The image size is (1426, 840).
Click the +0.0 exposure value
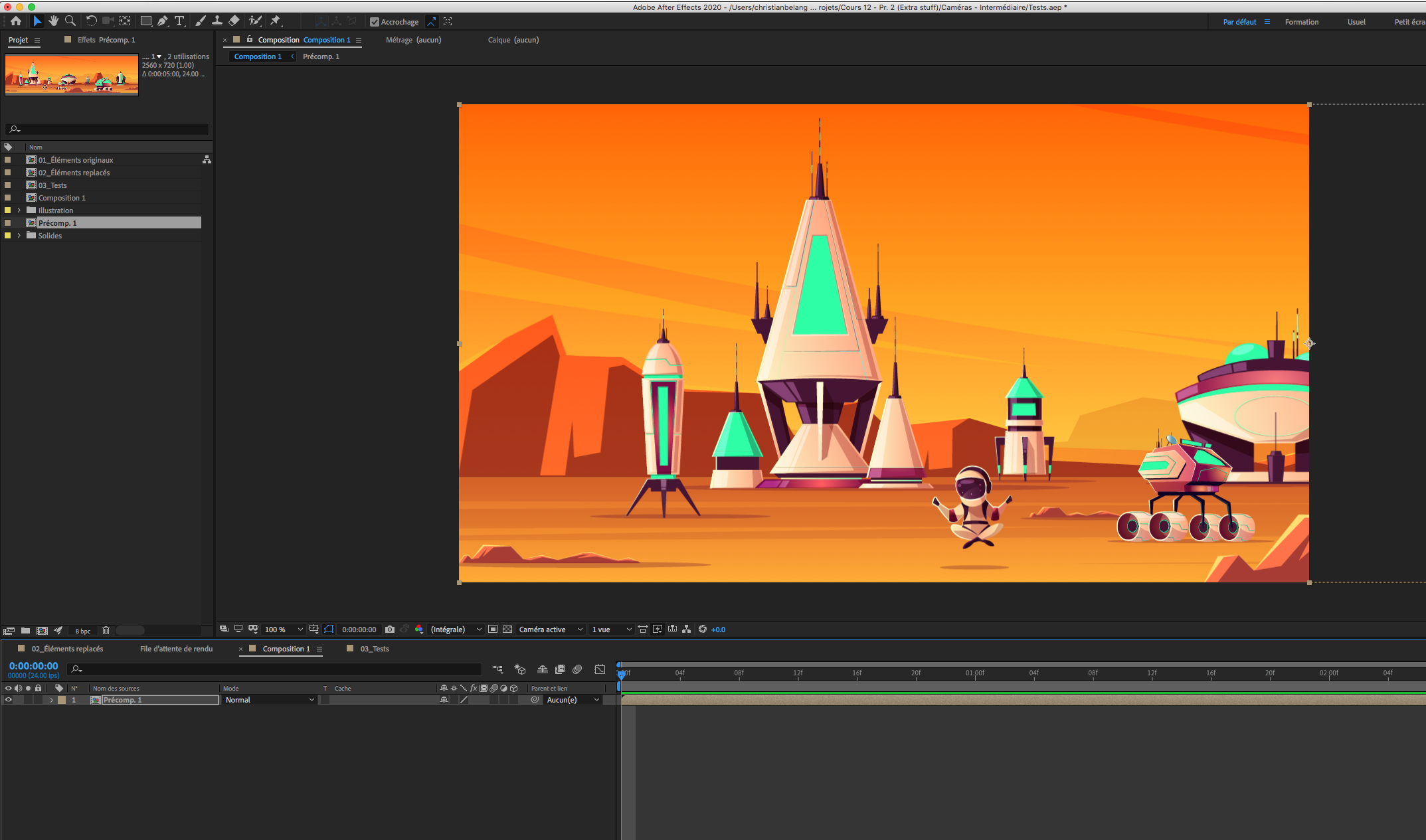[718, 630]
